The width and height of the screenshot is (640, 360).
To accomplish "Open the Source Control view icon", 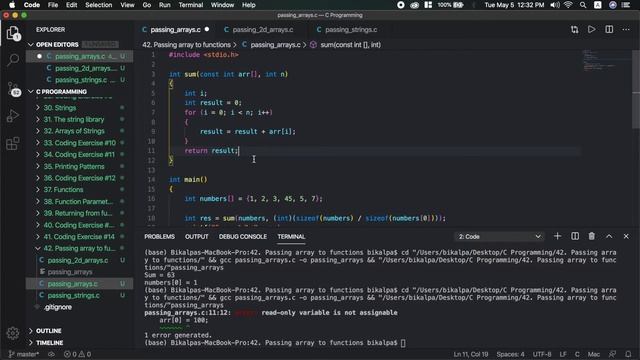I will pyautogui.click(x=13, y=89).
